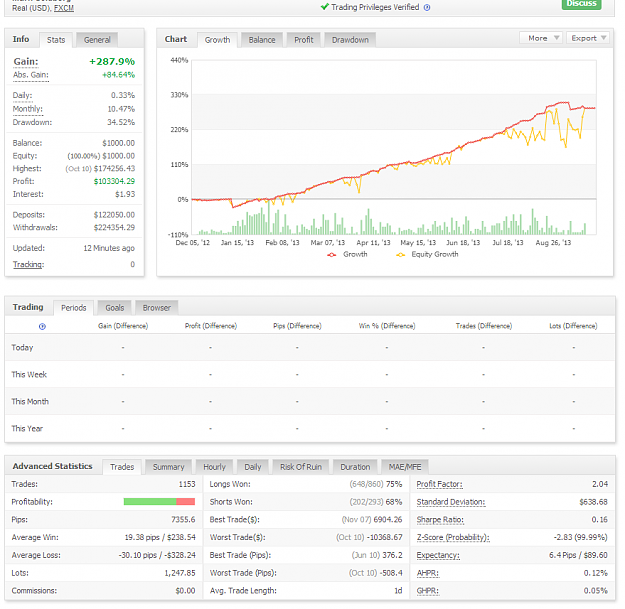Click the Gain label in Info panel
The image size is (625, 609).
(x=26, y=62)
